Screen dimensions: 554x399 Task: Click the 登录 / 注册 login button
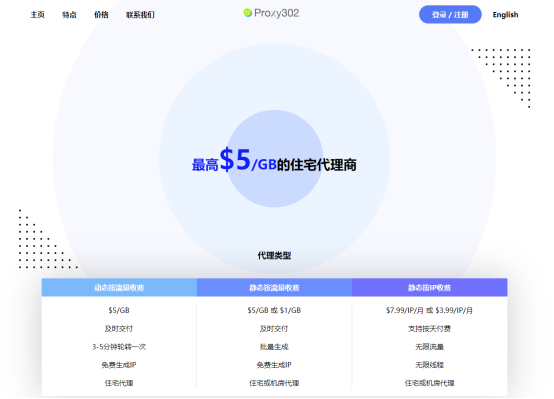[450, 14]
